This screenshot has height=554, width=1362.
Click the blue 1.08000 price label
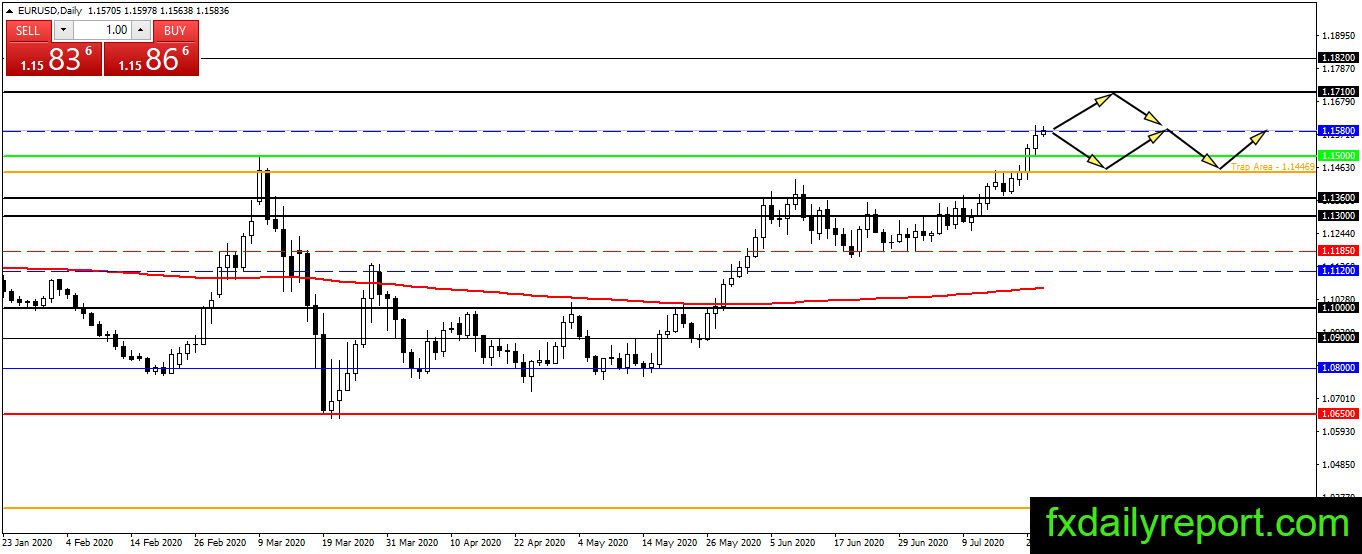1338,368
